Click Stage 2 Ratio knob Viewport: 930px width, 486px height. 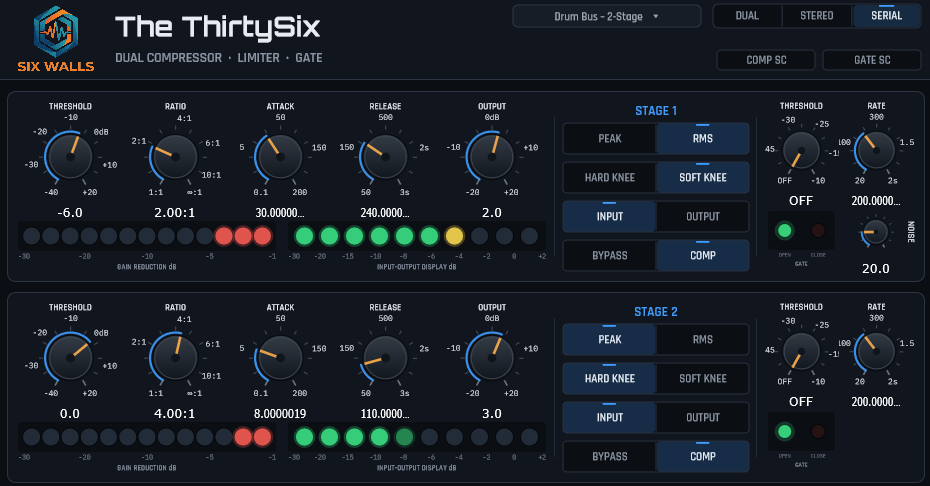pyautogui.click(x=175, y=358)
